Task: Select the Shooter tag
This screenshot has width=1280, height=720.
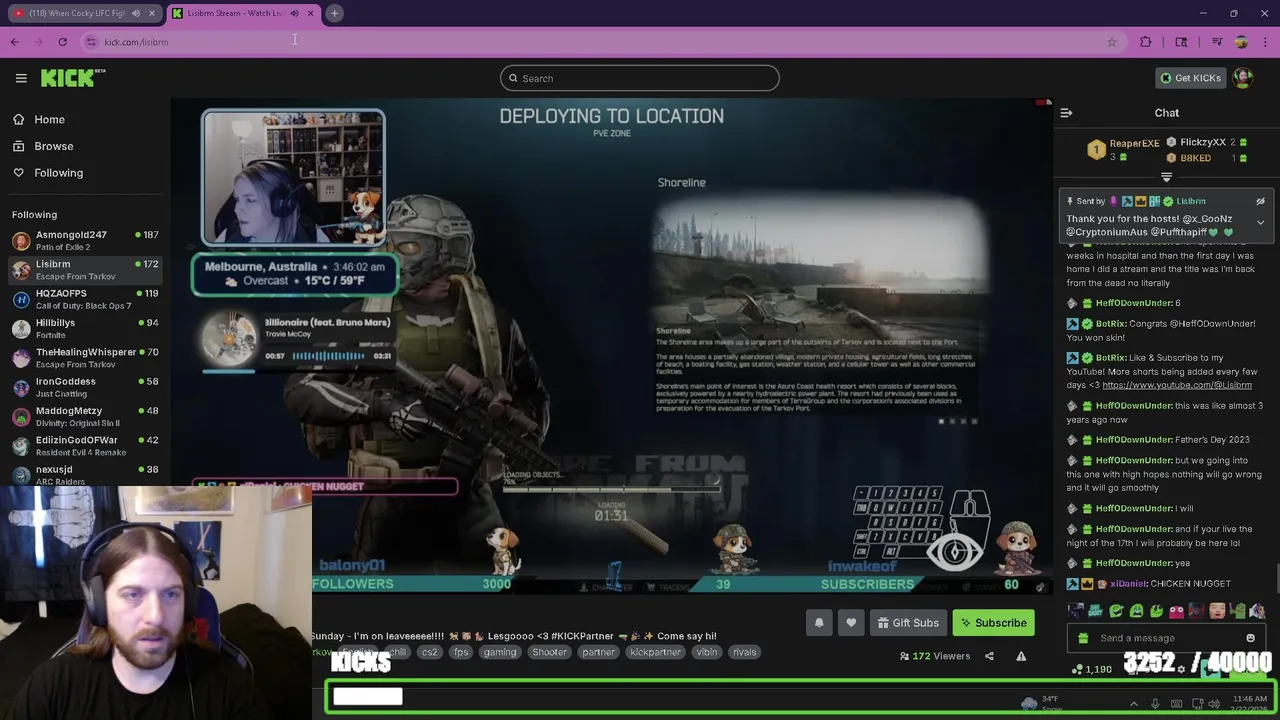Action: pos(549,652)
